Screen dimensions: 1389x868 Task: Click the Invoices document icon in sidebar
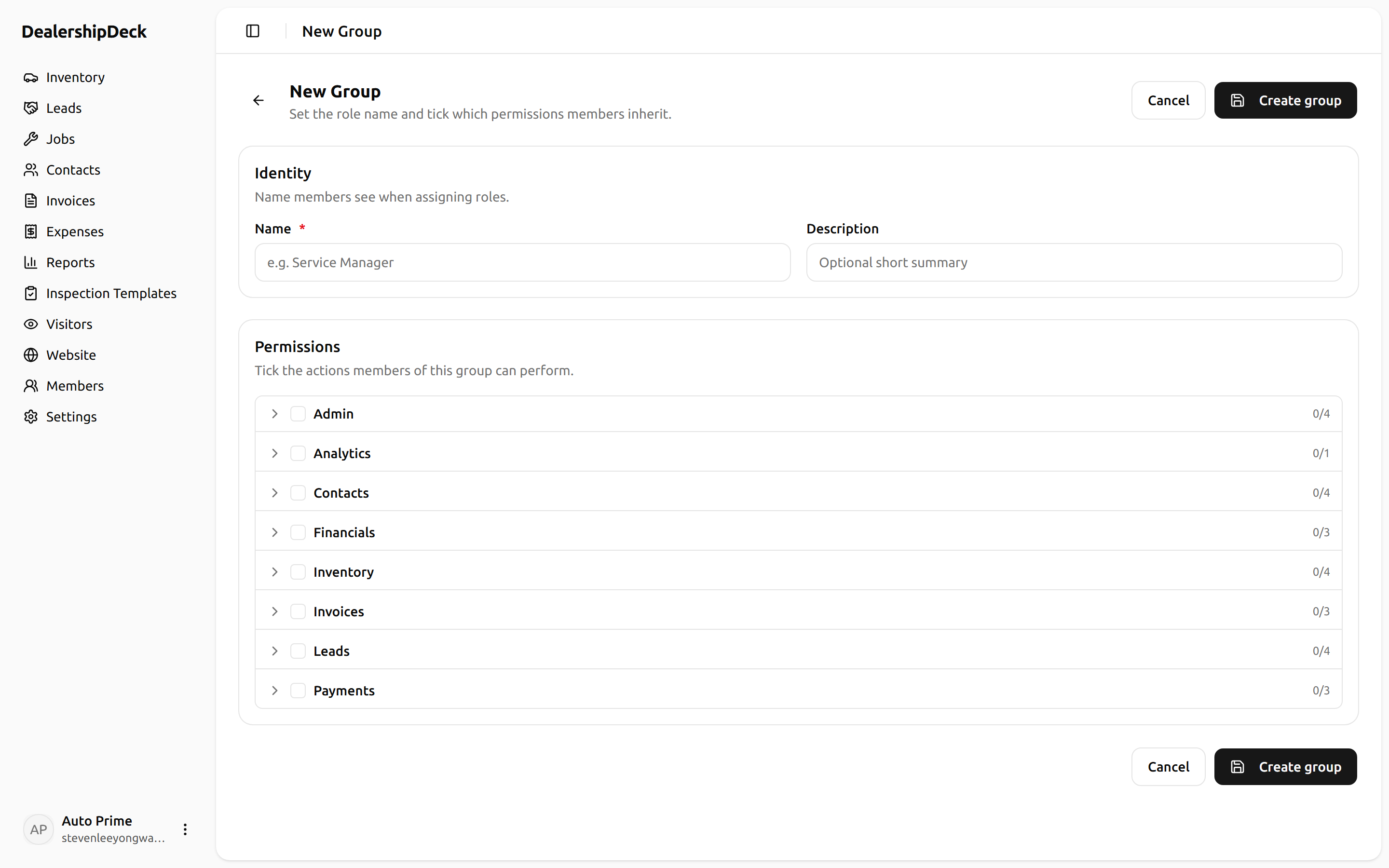click(x=31, y=201)
